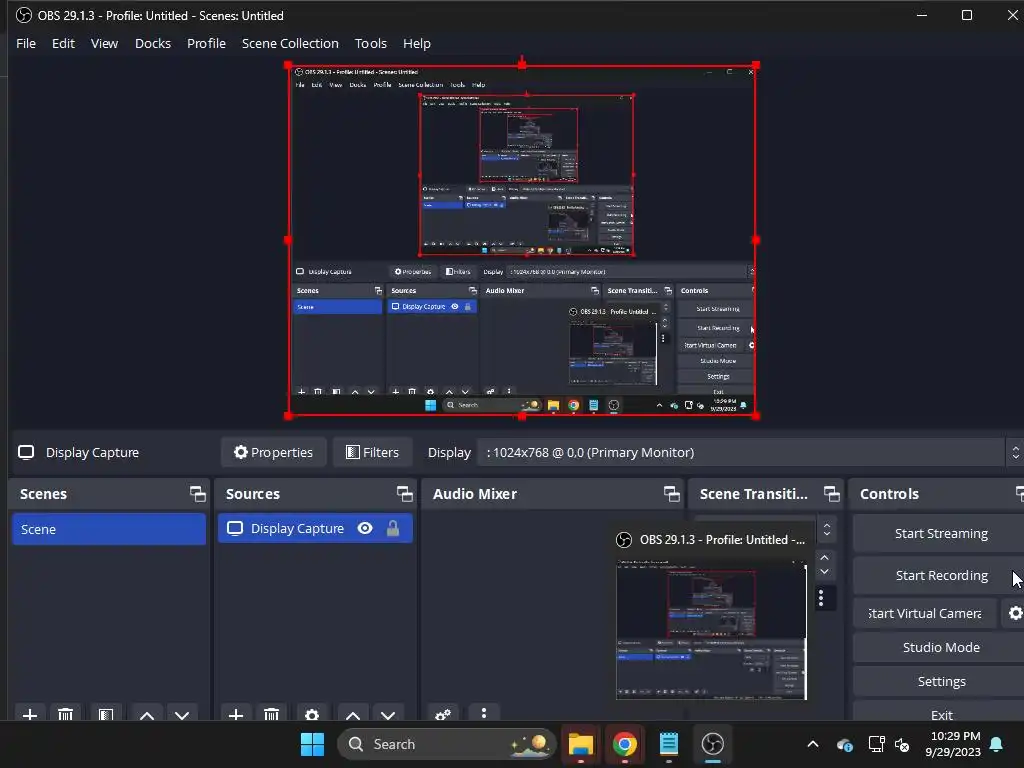Move source up in Sources toolbar
The image size is (1024, 768).
[353, 714]
